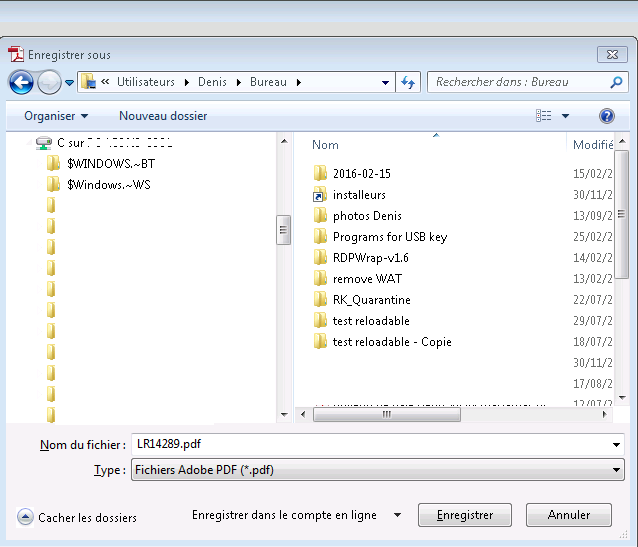Screen dimensions: 638x547
Task: Select the photos Denis folder
Action: click(x=357, y=216)
